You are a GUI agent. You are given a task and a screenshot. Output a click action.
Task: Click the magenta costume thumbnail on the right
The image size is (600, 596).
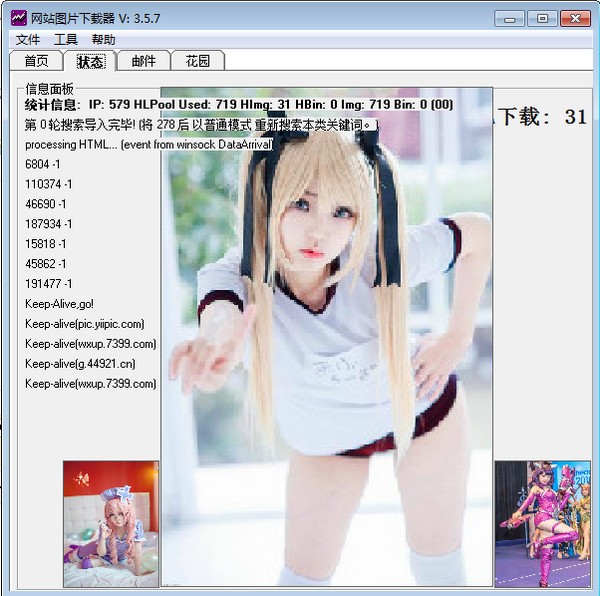click(x=543, y=524)
